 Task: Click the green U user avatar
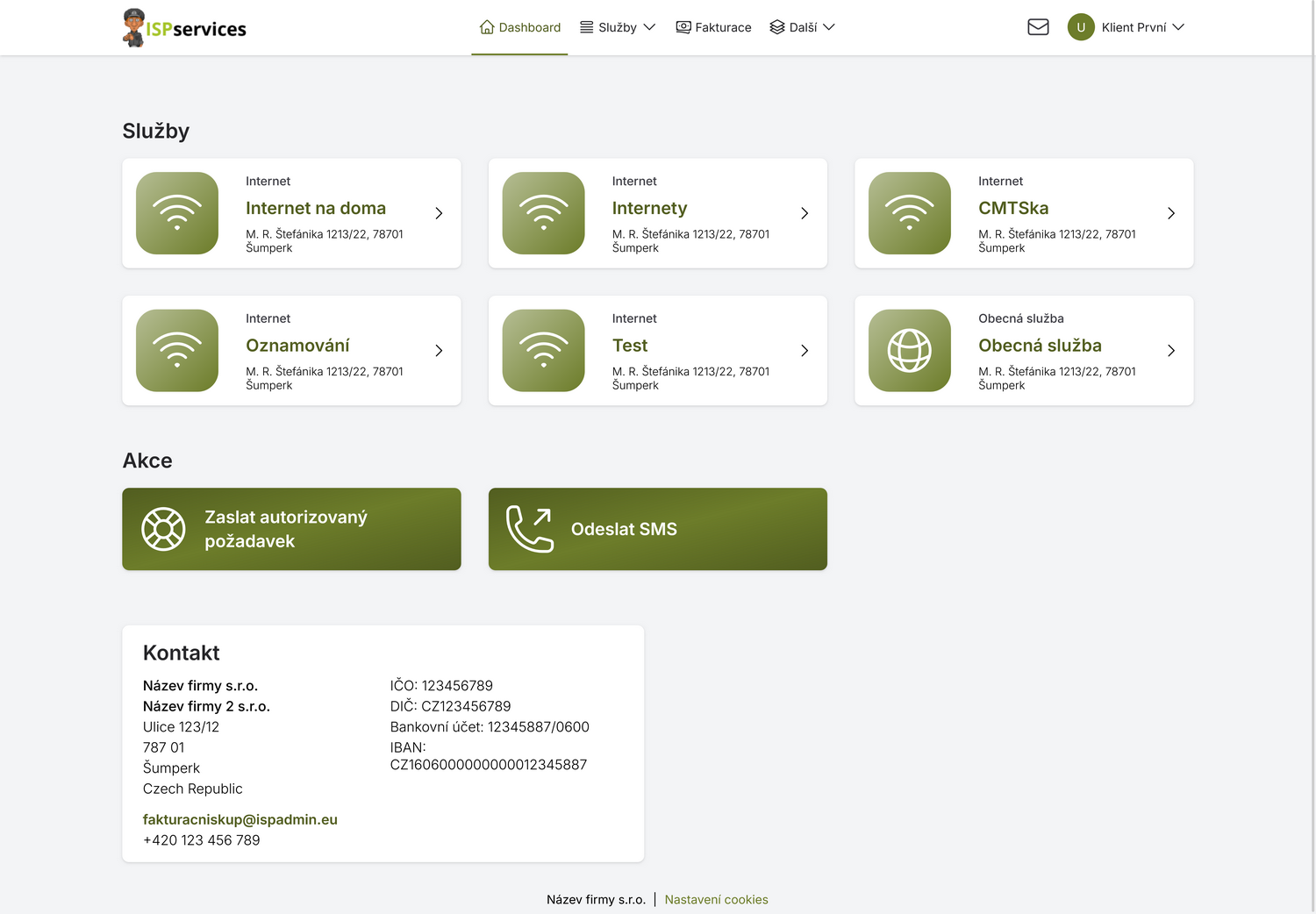(x=1081, y=27)
